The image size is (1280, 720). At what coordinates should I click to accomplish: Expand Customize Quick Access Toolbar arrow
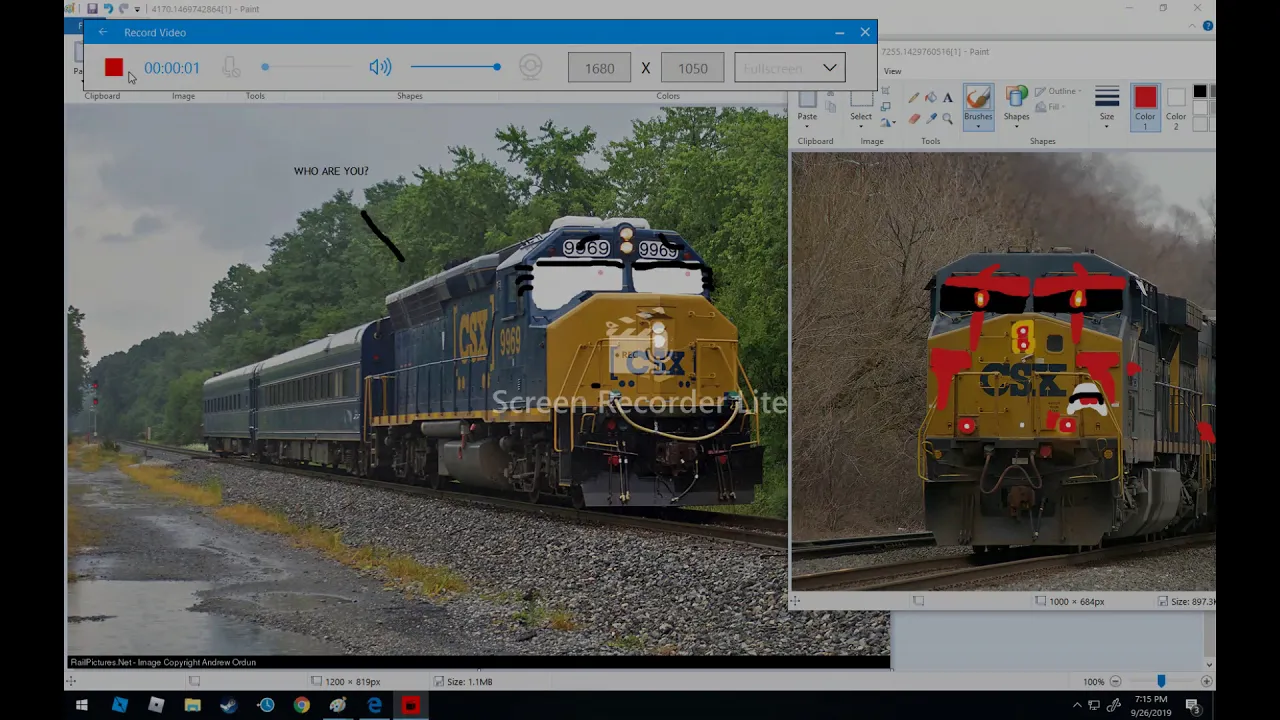137,9
